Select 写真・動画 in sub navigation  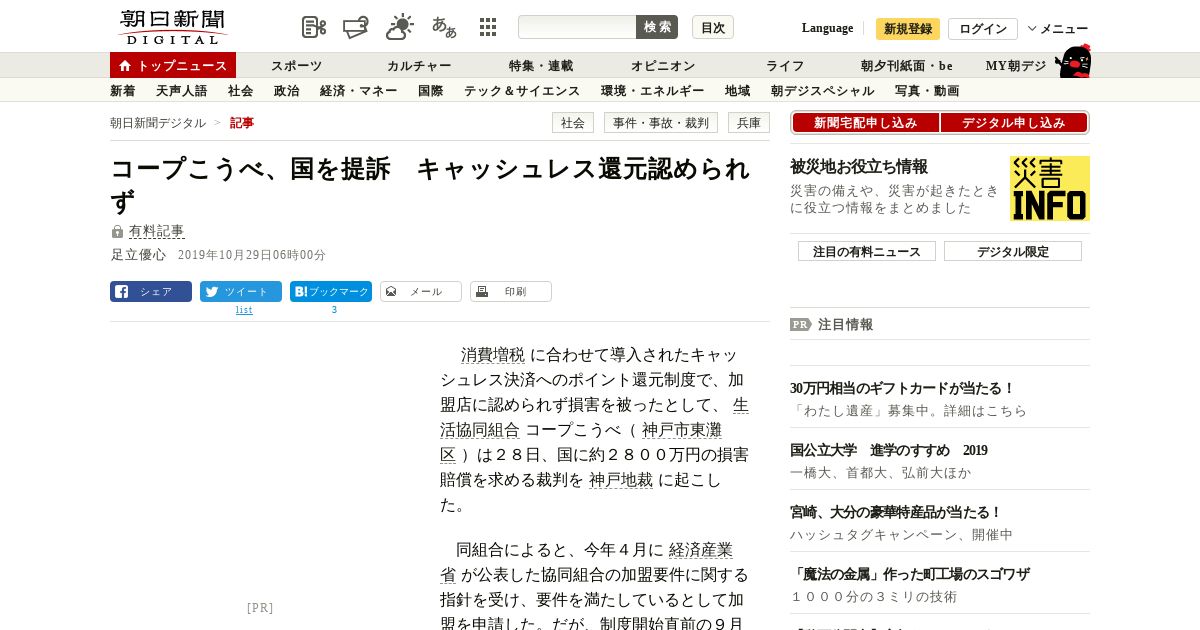(x=927, y=90)
